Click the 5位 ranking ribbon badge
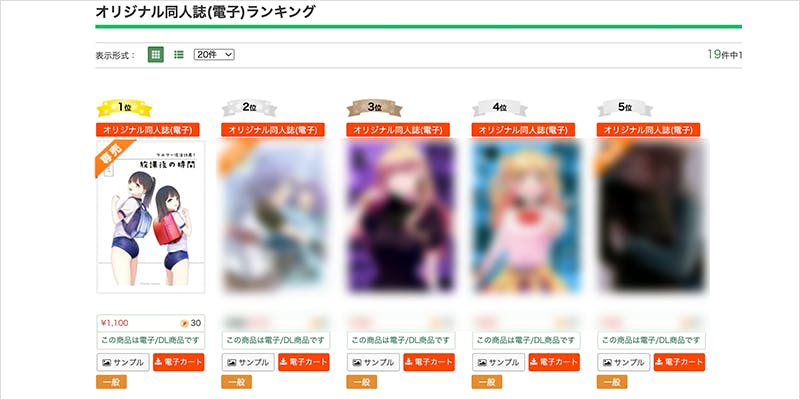The width and height of the screenshot is (800, 400). (x=624, y=108)
